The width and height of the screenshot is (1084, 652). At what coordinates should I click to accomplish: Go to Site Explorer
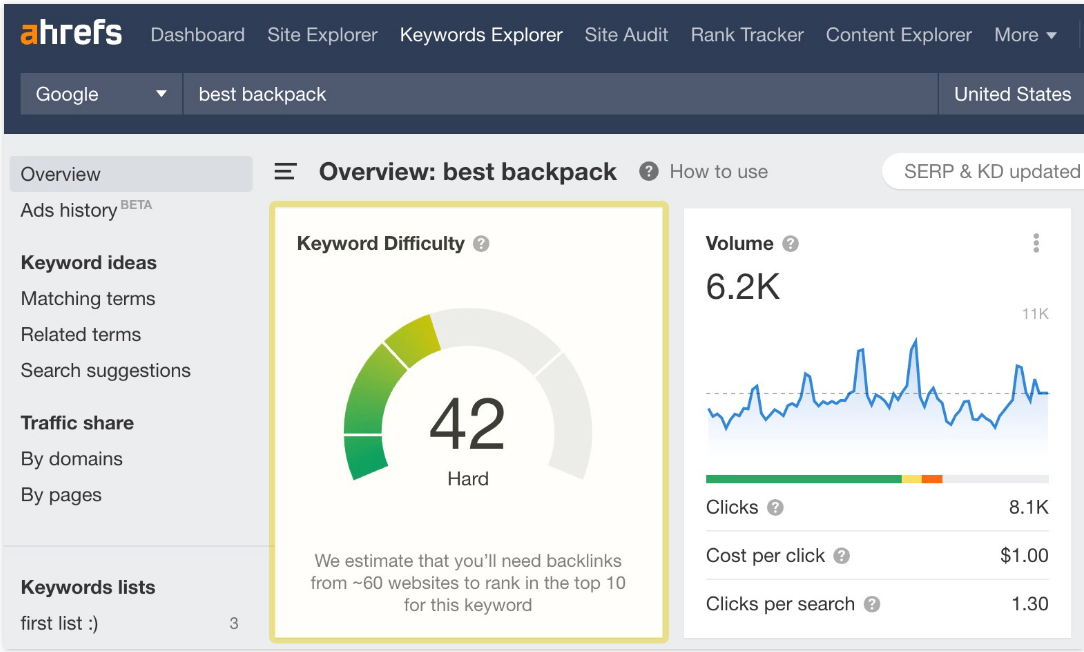click(x=322, y=35)
